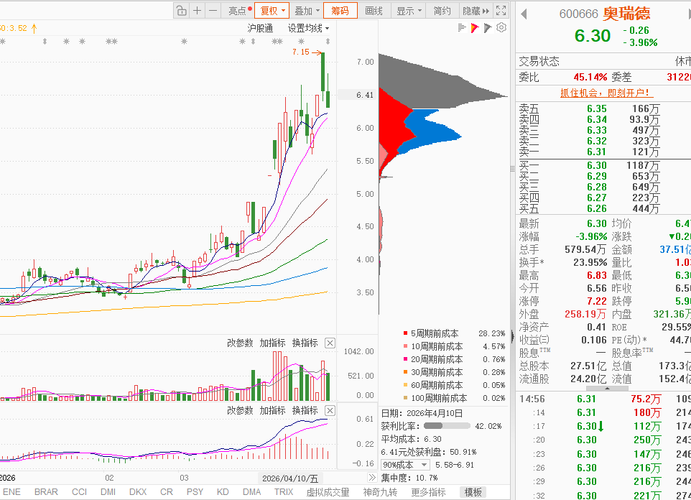Select the BRAR indicator tab
This screenshot has width=691, height=500.
point(46,492)
